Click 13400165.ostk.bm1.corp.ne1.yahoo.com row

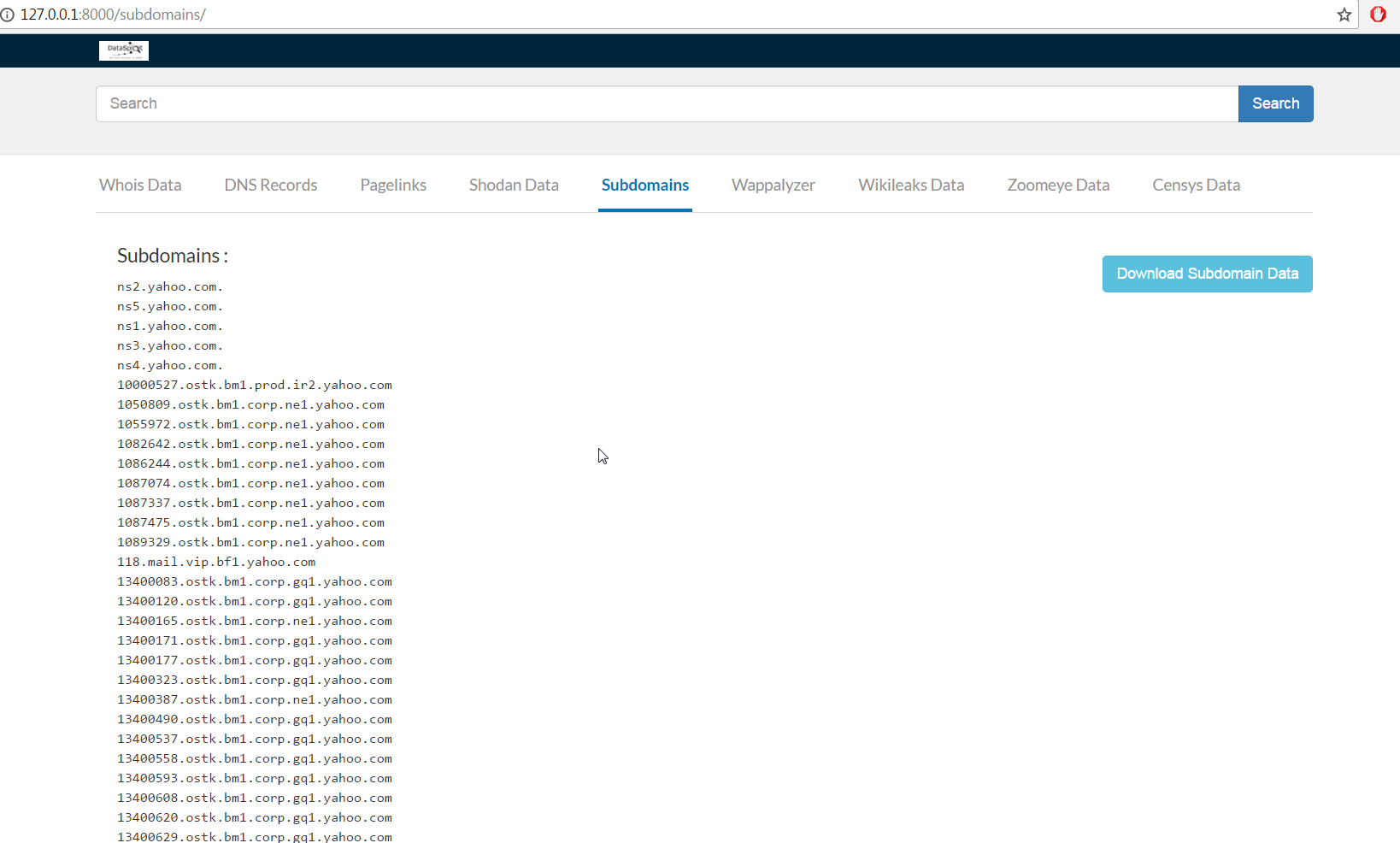click(x=255, y=621)
